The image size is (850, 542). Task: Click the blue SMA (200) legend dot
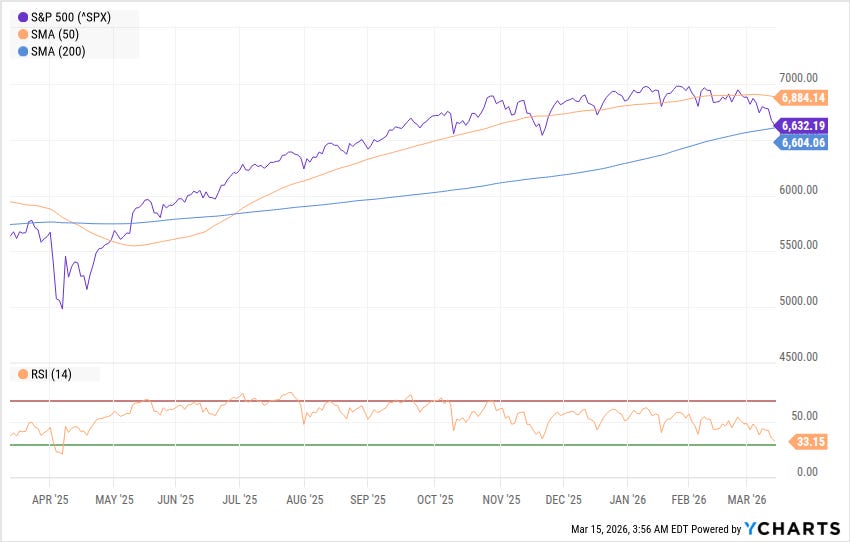[x=23, y=51]
